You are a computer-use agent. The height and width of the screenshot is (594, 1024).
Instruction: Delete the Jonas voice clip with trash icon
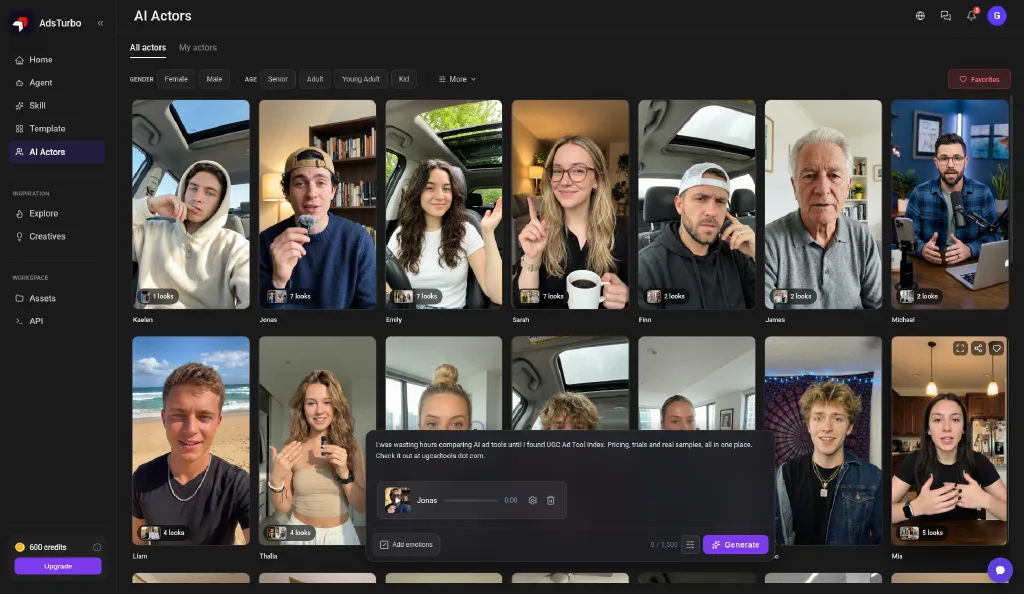pyautogui.click(x=551, y=501)
